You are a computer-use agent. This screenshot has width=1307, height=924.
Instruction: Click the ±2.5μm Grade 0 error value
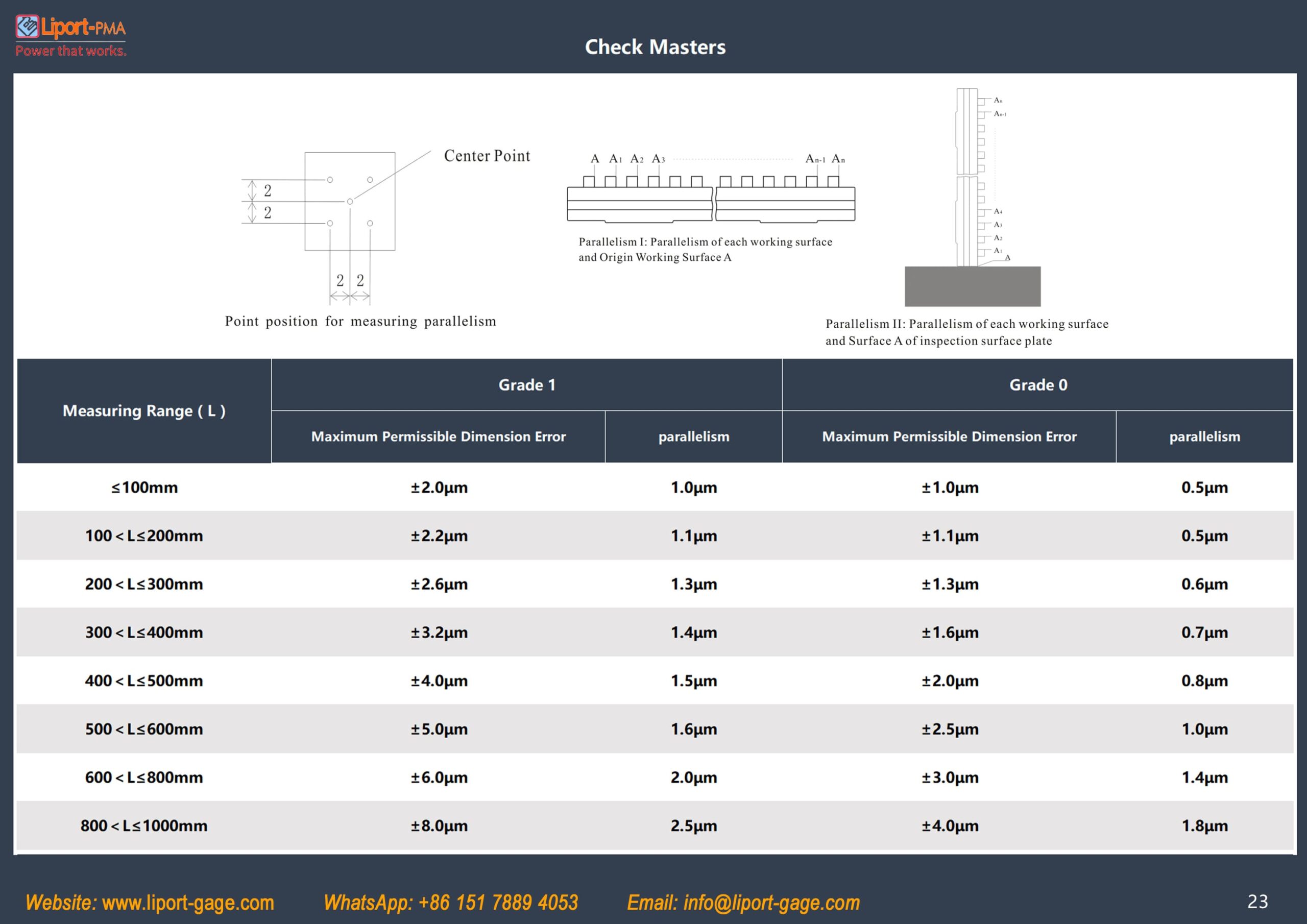coord(950,728)
